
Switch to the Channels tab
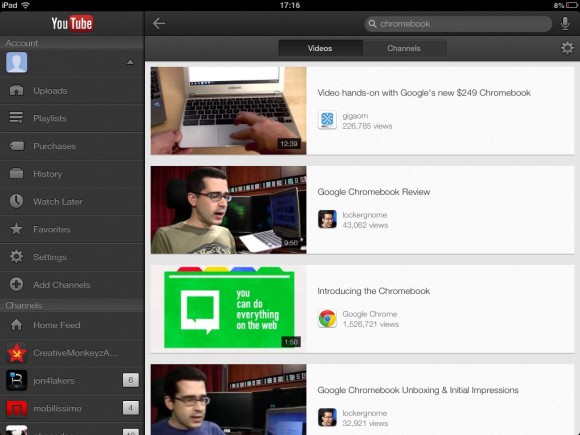click(404, 48)
